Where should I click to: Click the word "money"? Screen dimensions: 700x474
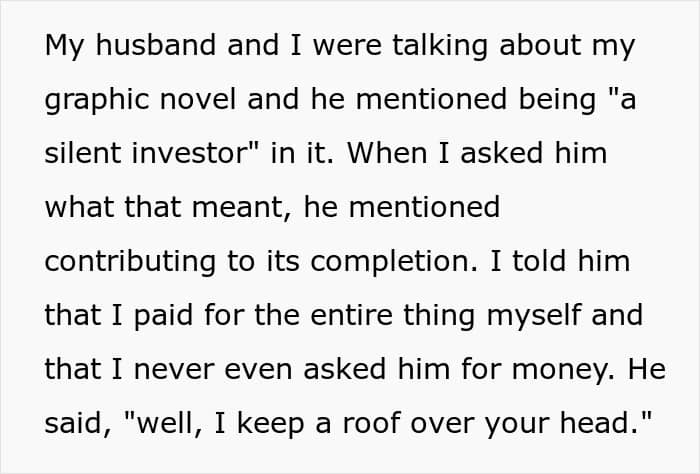click(560, 370)
